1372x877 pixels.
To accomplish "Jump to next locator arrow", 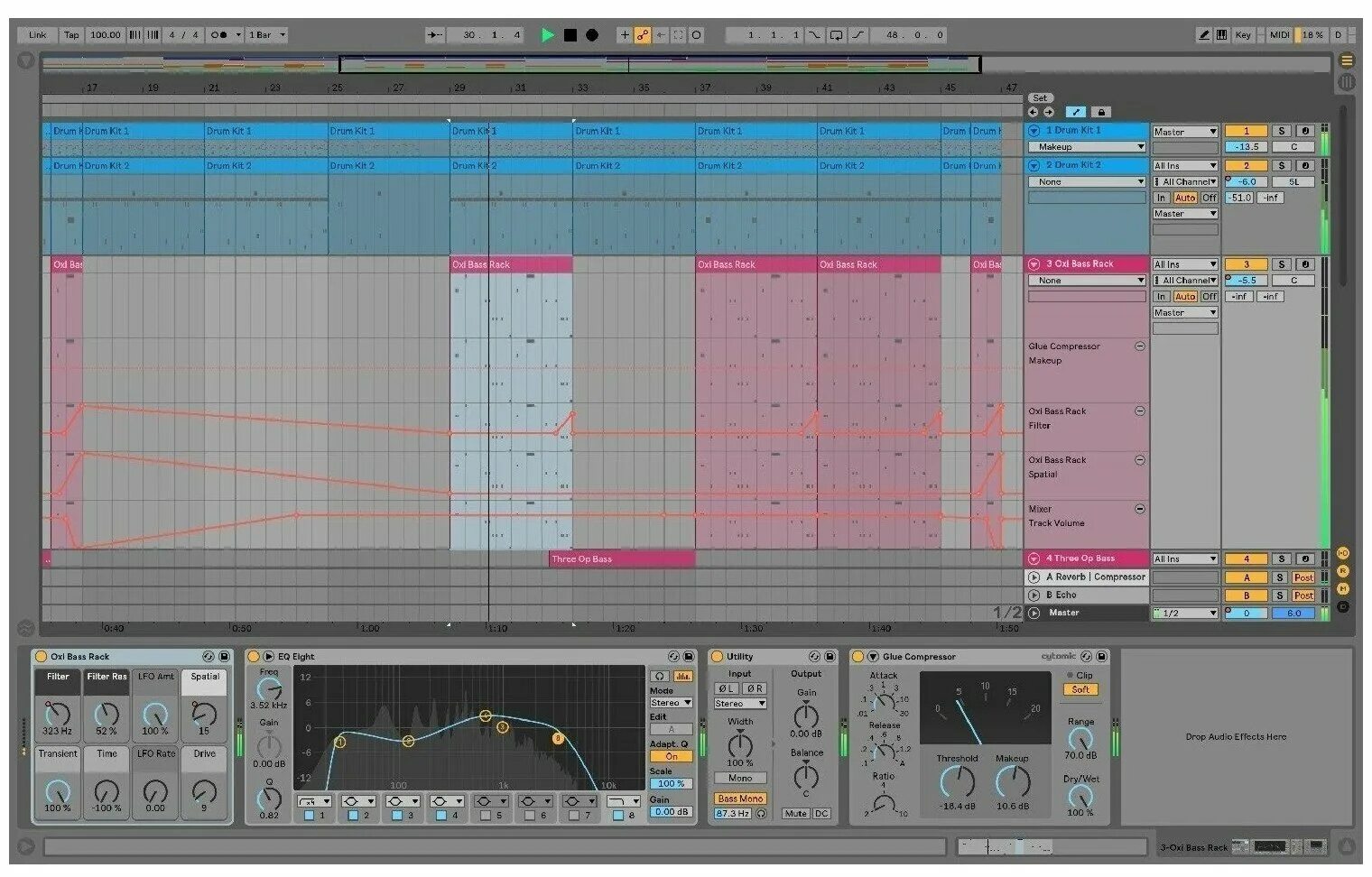I will point(1049,112).
